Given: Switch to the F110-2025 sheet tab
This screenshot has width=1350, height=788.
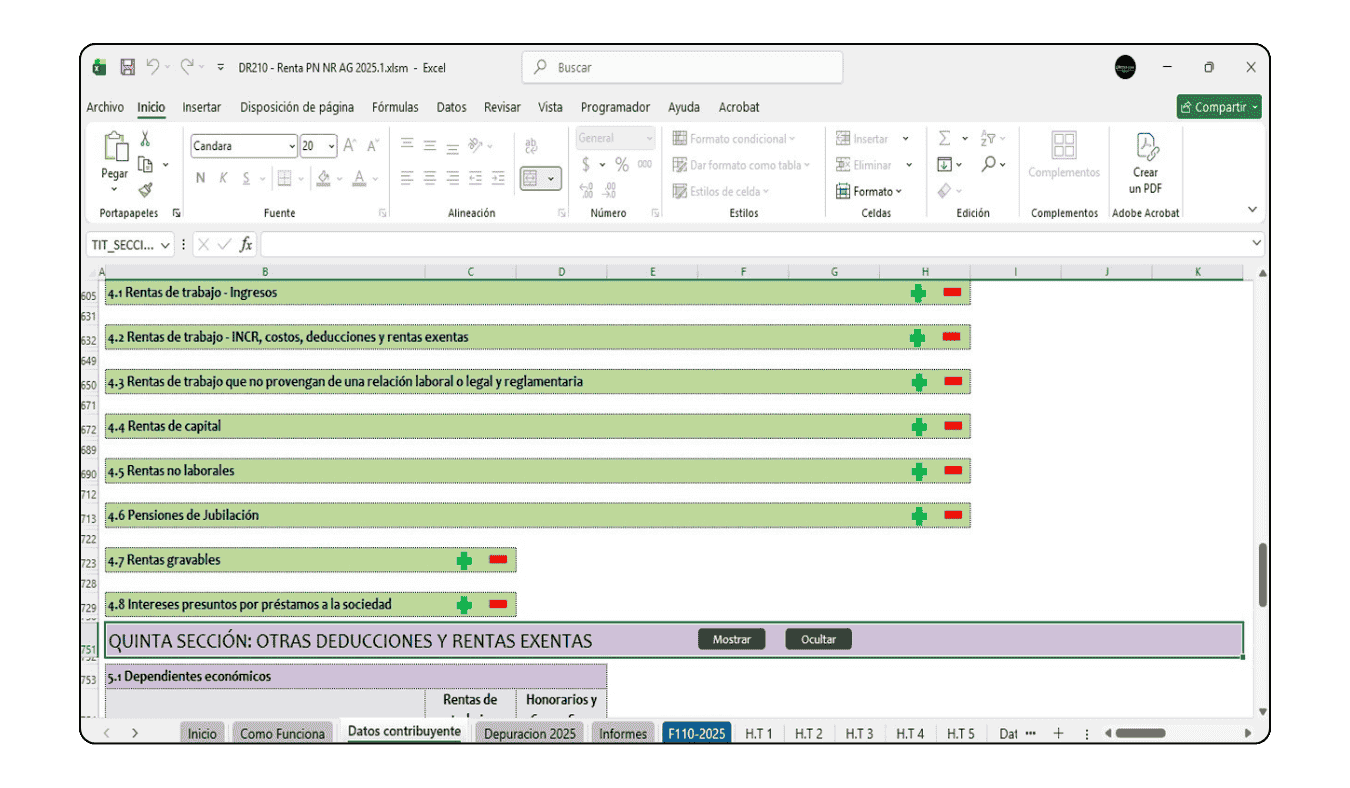Looking at the screenshot, I should [696, 733].
